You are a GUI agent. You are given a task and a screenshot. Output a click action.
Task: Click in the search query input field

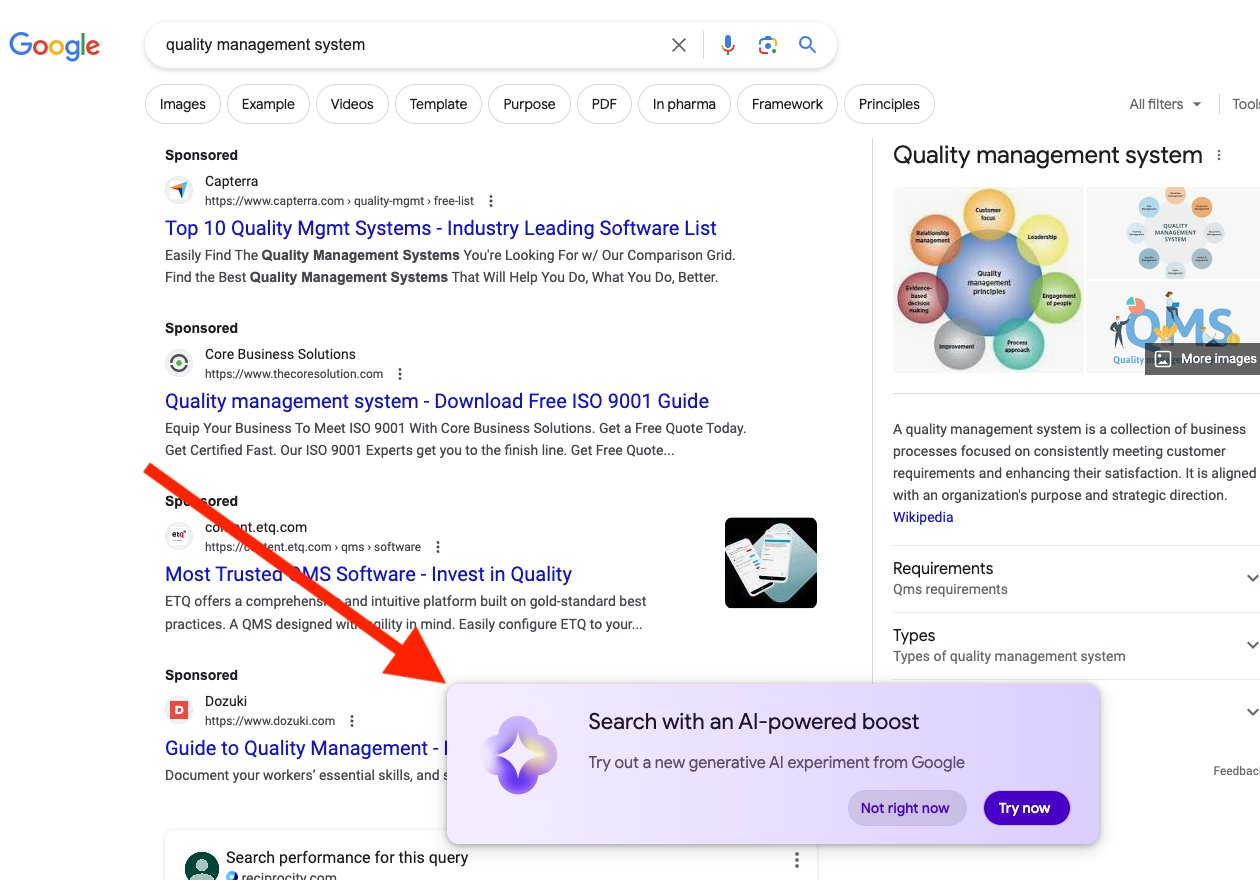410,45
